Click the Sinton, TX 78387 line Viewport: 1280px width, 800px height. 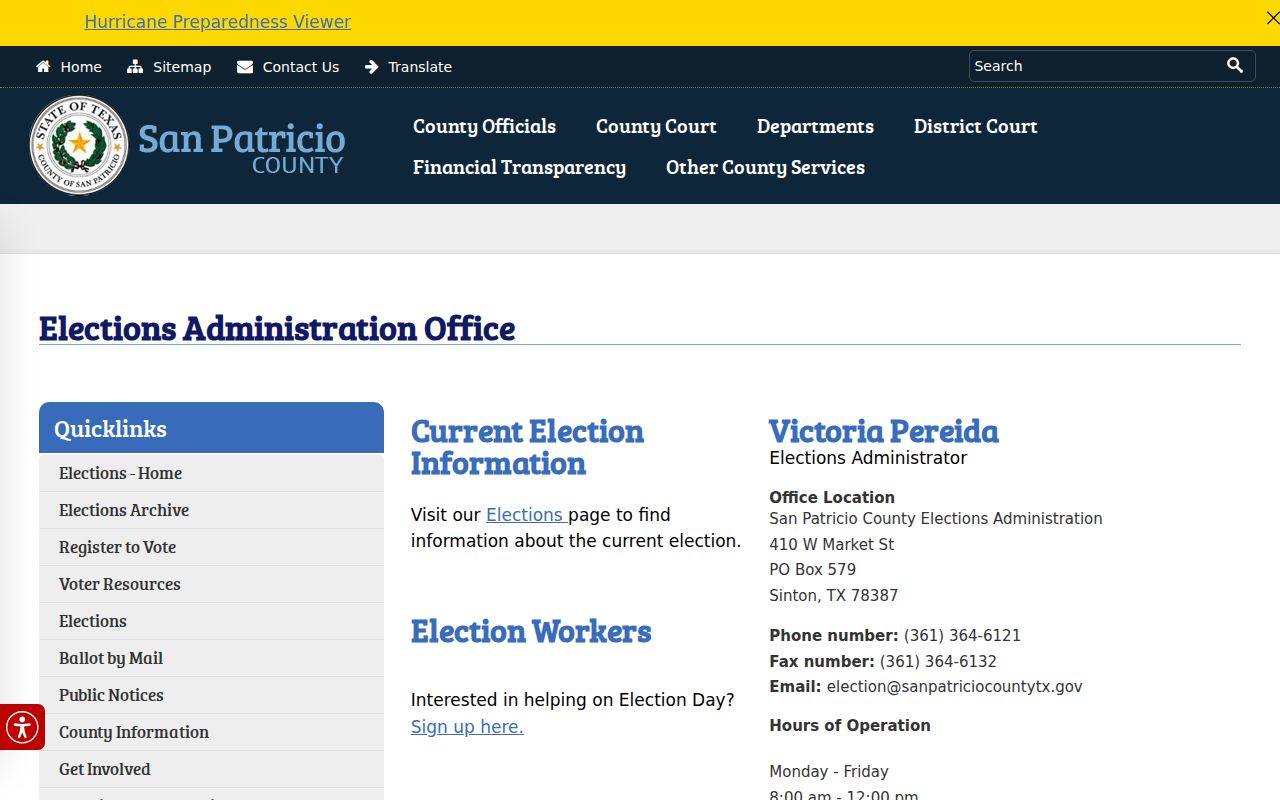pos(834,595)
